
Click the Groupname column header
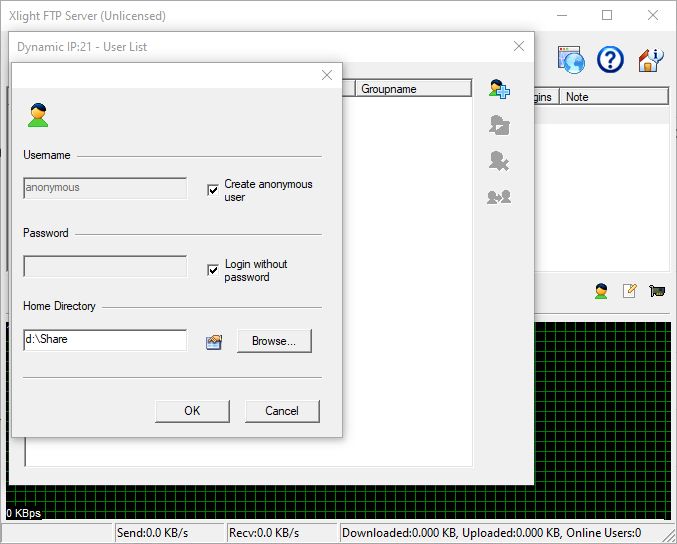coord(413,89)
